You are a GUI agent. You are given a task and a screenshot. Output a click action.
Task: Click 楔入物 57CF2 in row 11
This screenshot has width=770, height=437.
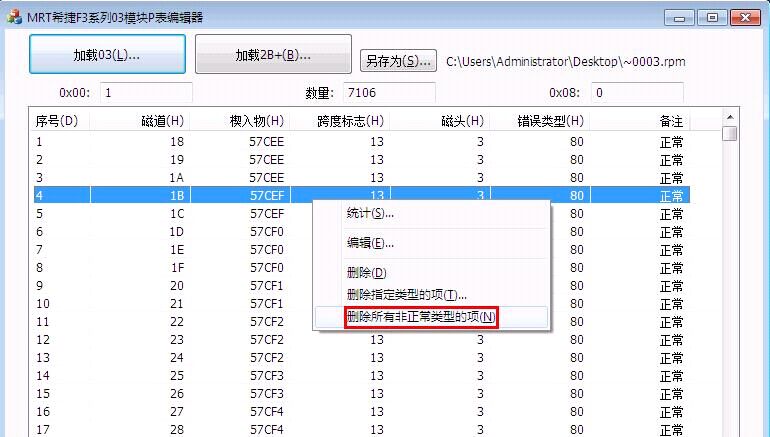tap(267, 322)
